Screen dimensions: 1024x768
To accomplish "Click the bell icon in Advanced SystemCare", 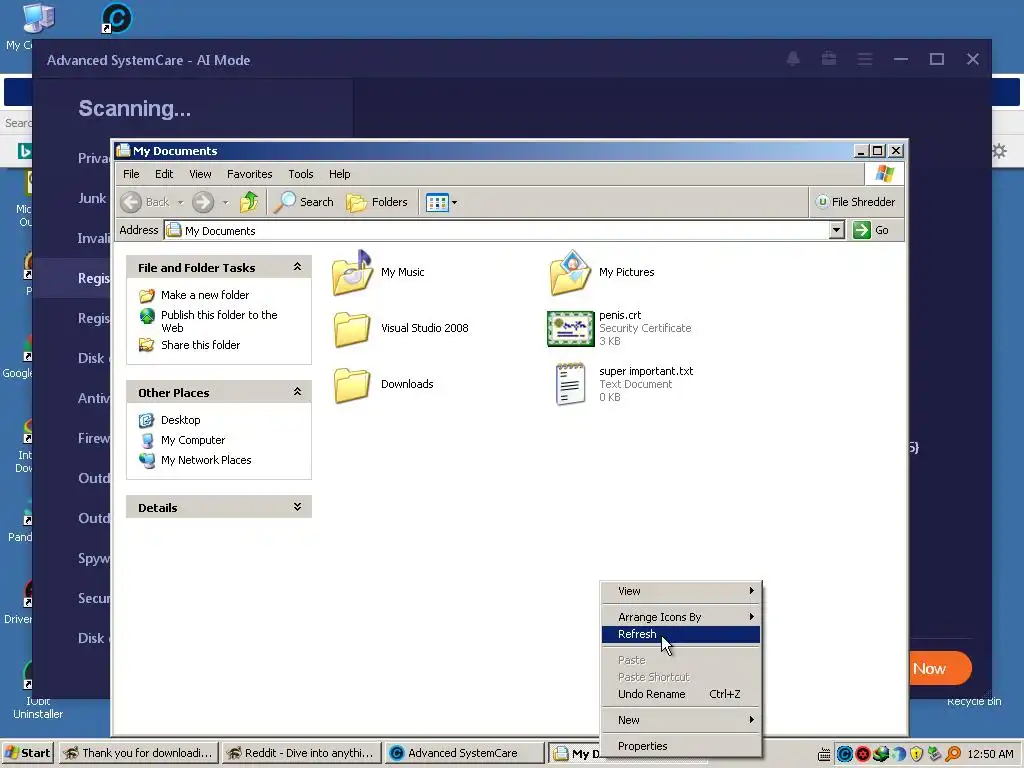I will (x=793, y=59).
